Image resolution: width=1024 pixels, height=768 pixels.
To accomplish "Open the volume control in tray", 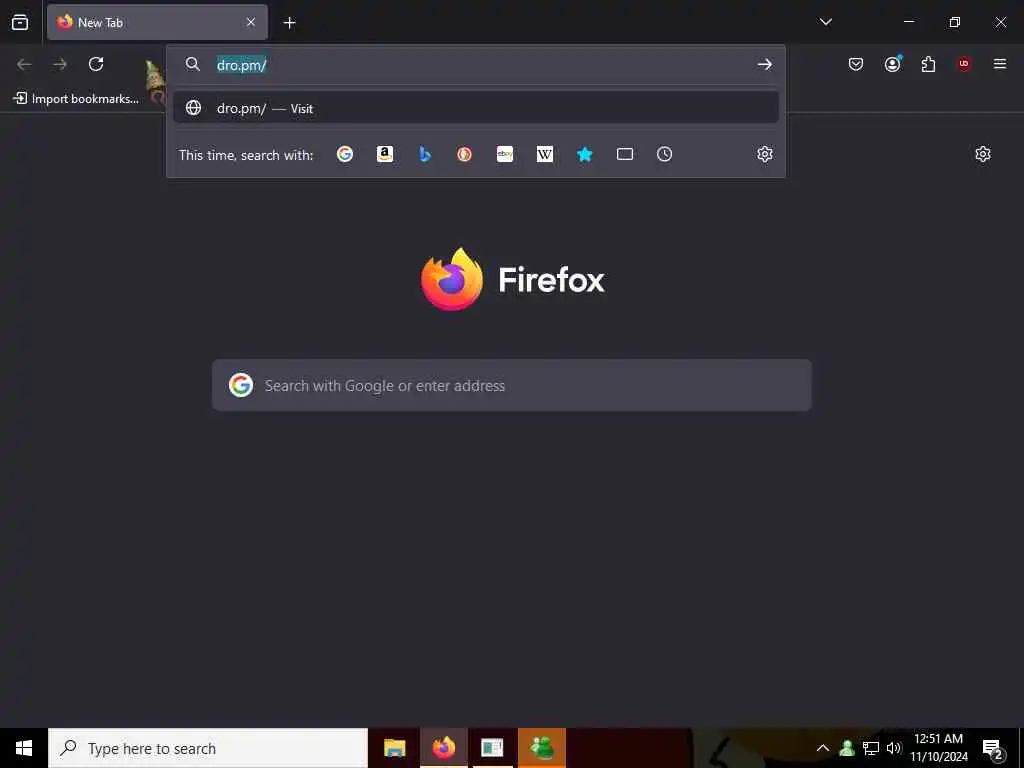I will (894, 748).
